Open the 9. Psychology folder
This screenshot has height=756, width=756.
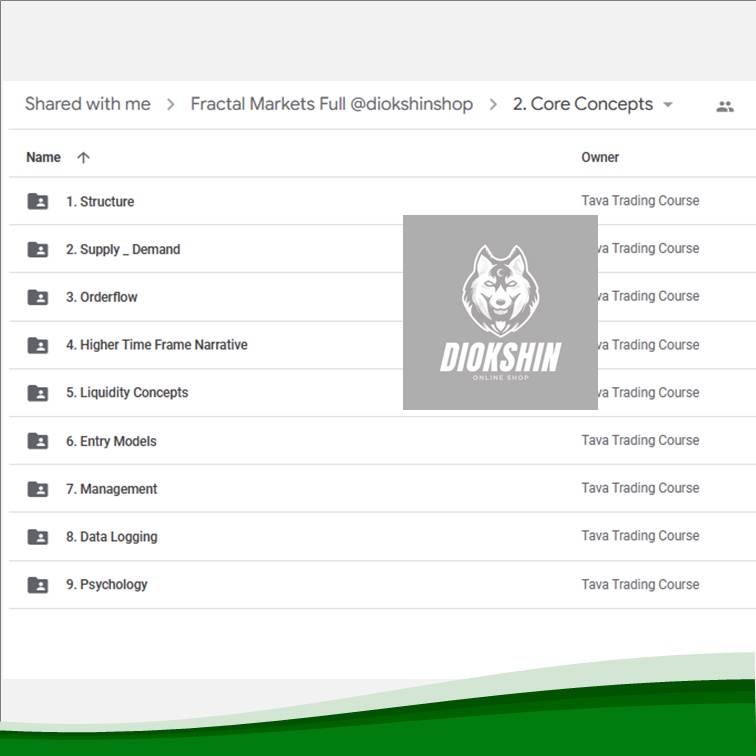[106, 585]
